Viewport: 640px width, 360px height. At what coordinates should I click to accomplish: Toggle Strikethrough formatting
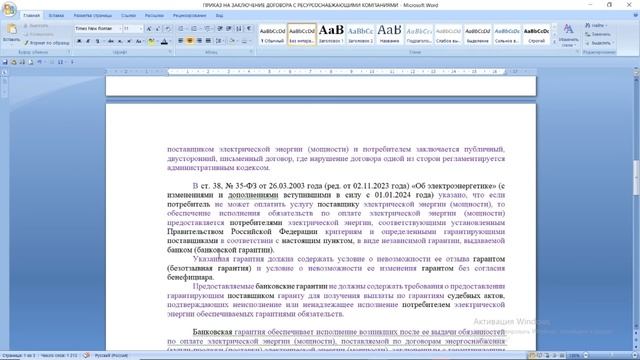pyautogui.click(x=111, y=41)
